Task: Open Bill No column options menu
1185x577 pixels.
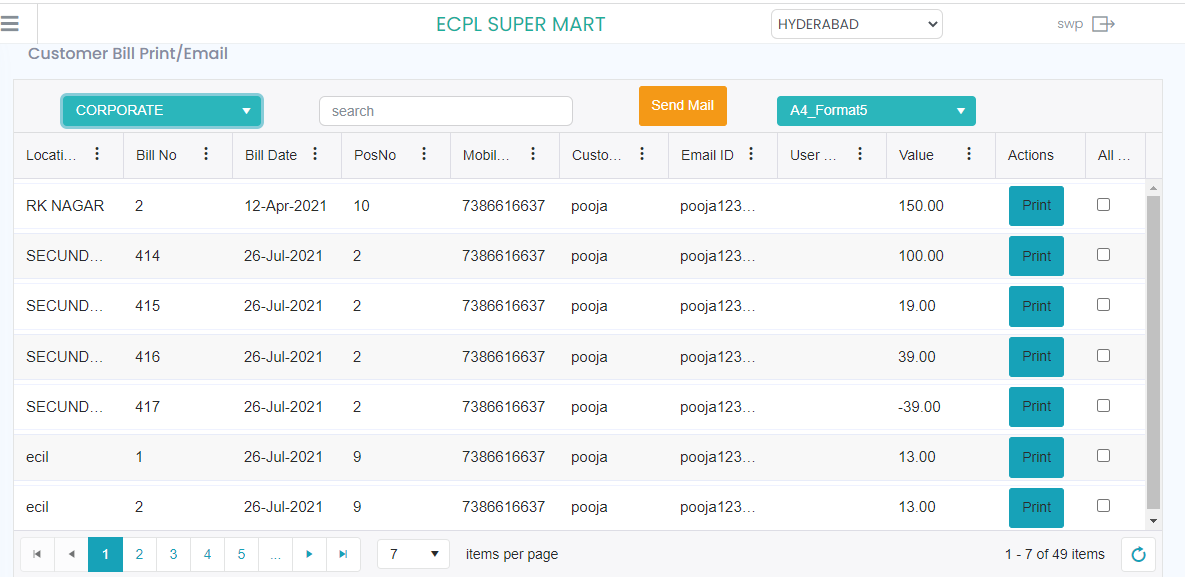Action: [x=206, y=154]
